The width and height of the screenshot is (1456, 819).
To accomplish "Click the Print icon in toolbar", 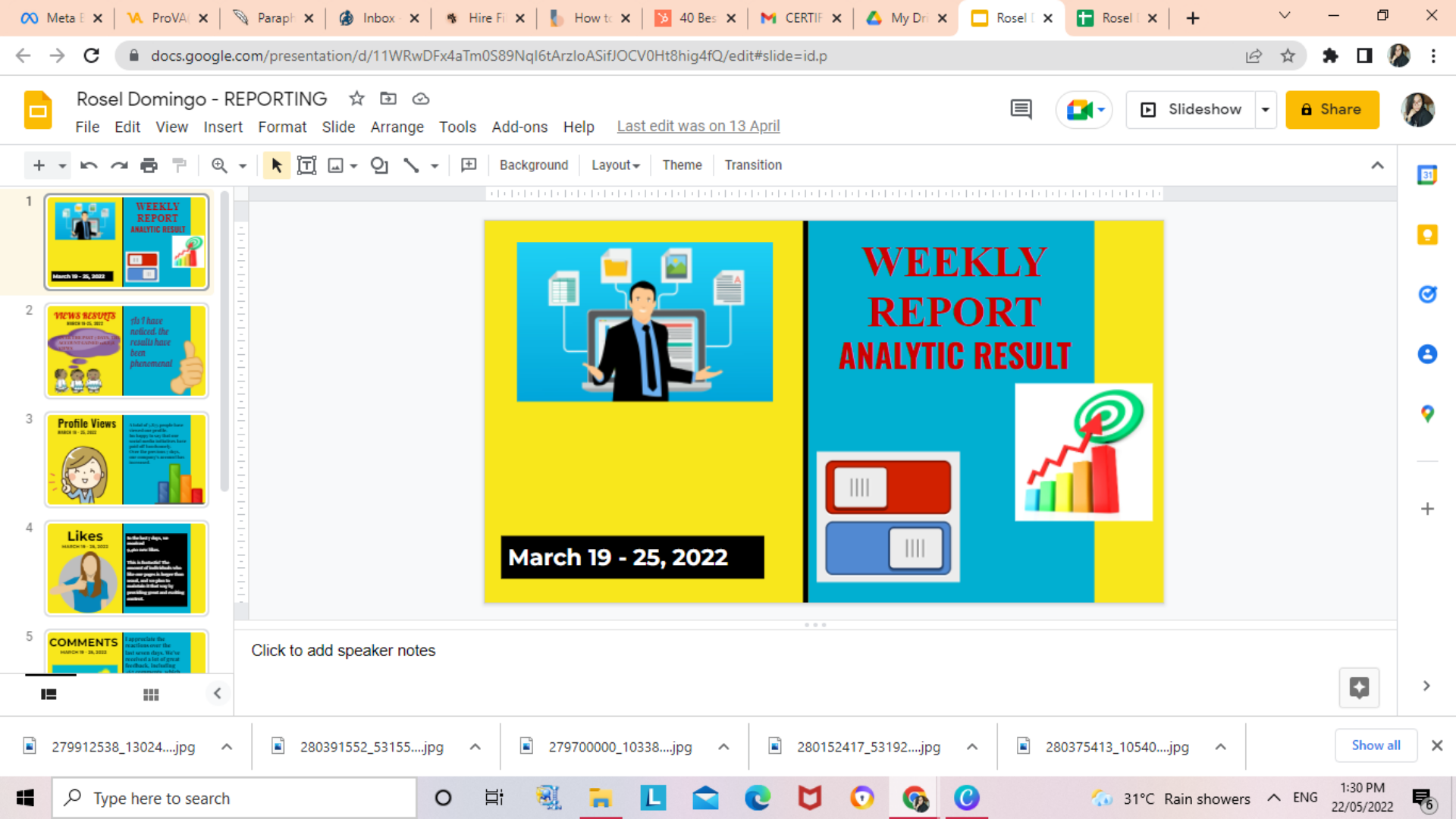I will coord(149,165).
